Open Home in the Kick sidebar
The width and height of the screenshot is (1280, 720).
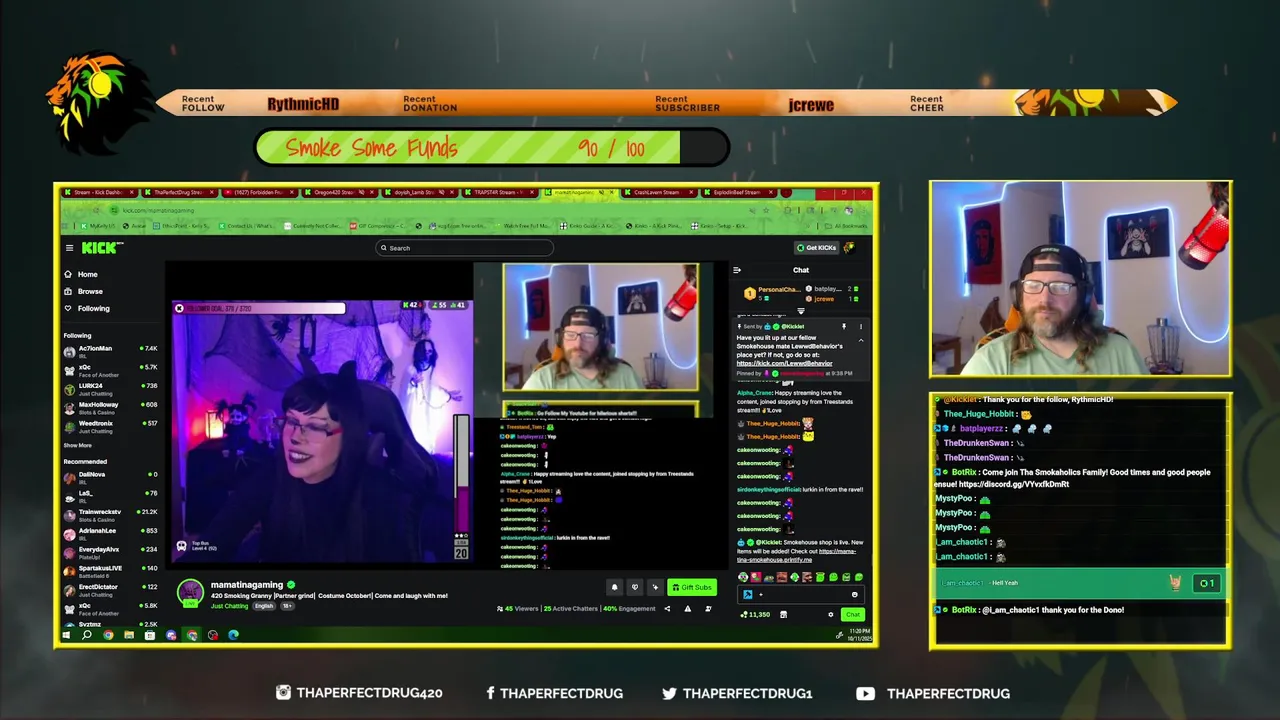(81, 274)
